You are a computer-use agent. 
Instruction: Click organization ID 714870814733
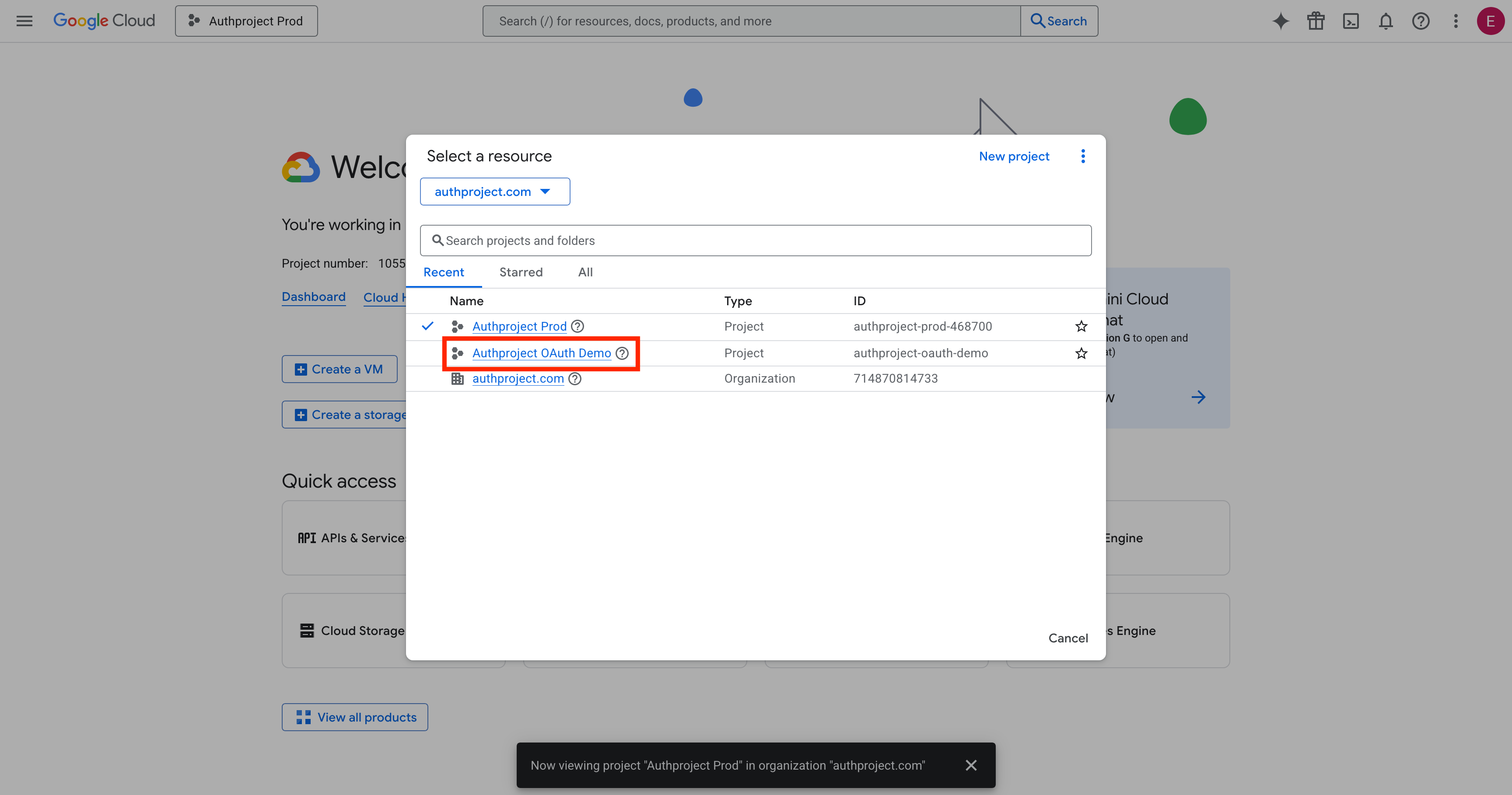(x=895, y=378)
